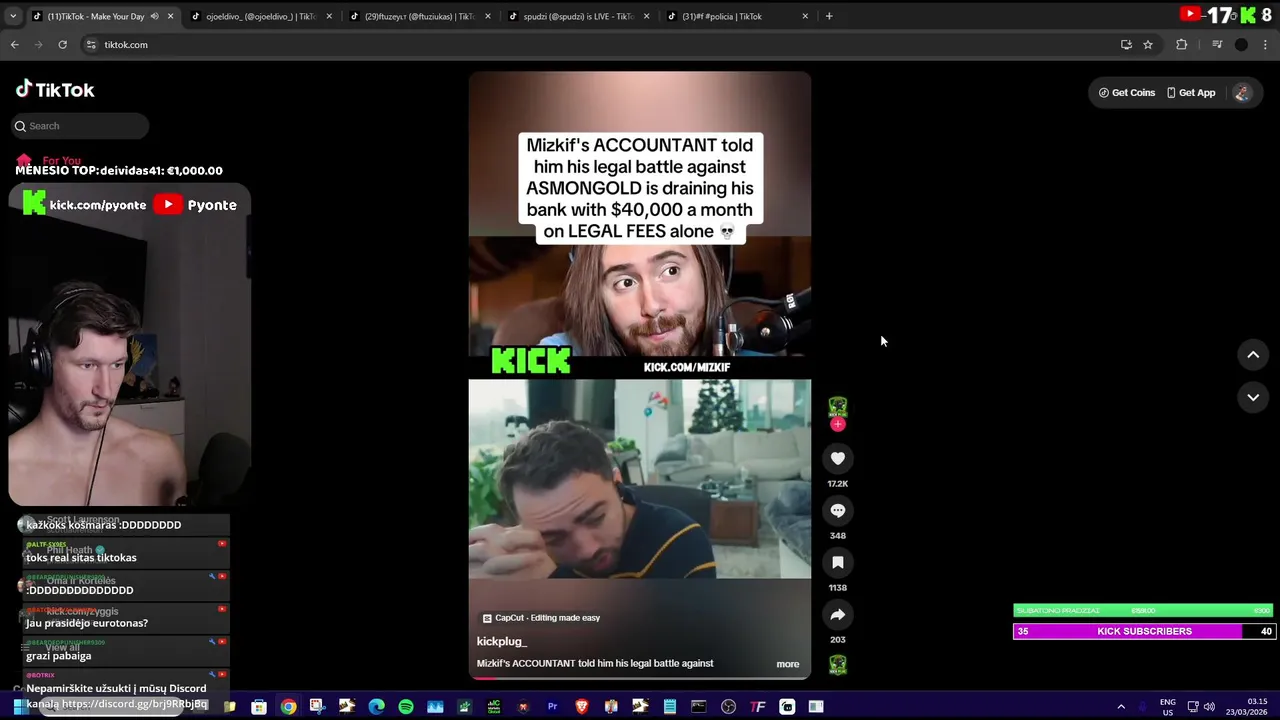Bookmark the video with the save icon

click(838, 562)
